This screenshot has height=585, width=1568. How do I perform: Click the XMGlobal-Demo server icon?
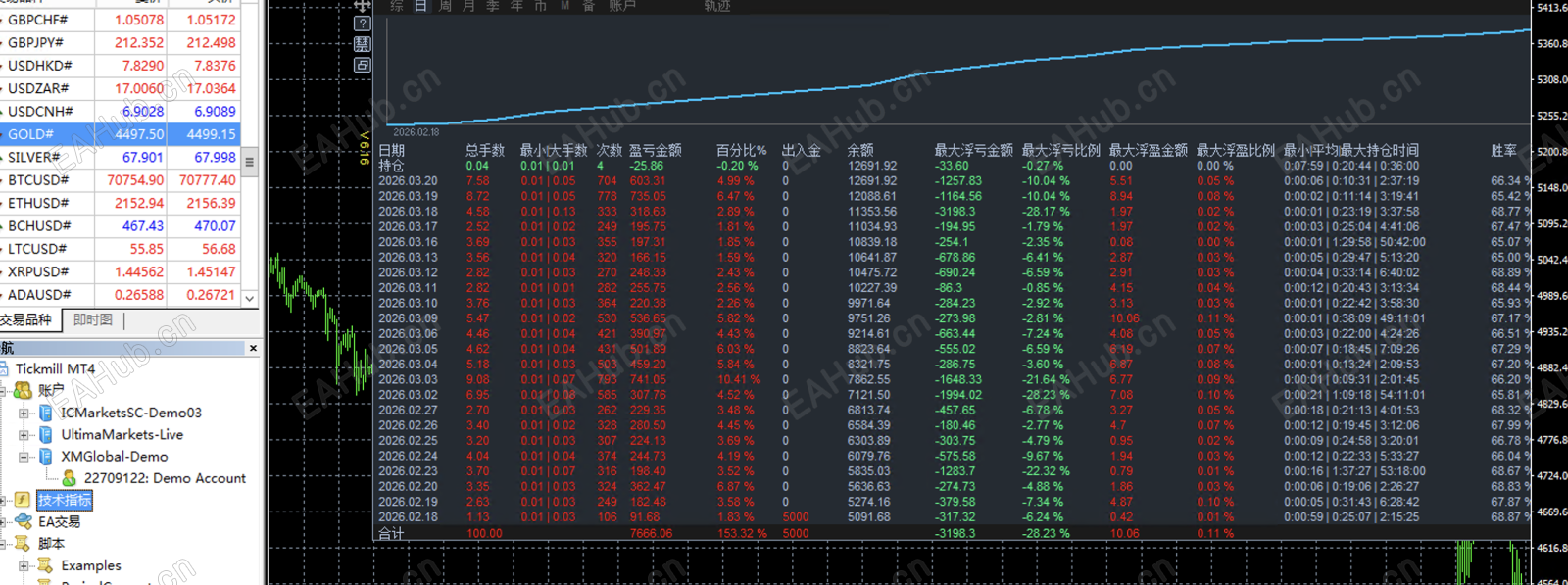pos(46,457)
